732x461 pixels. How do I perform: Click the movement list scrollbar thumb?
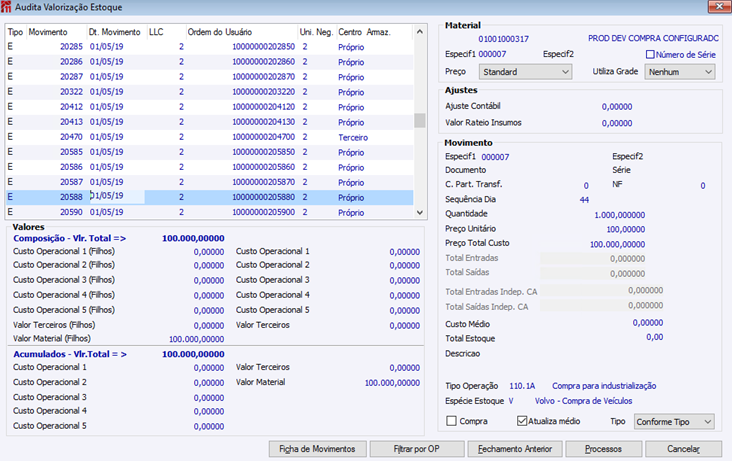click(420, 121)
